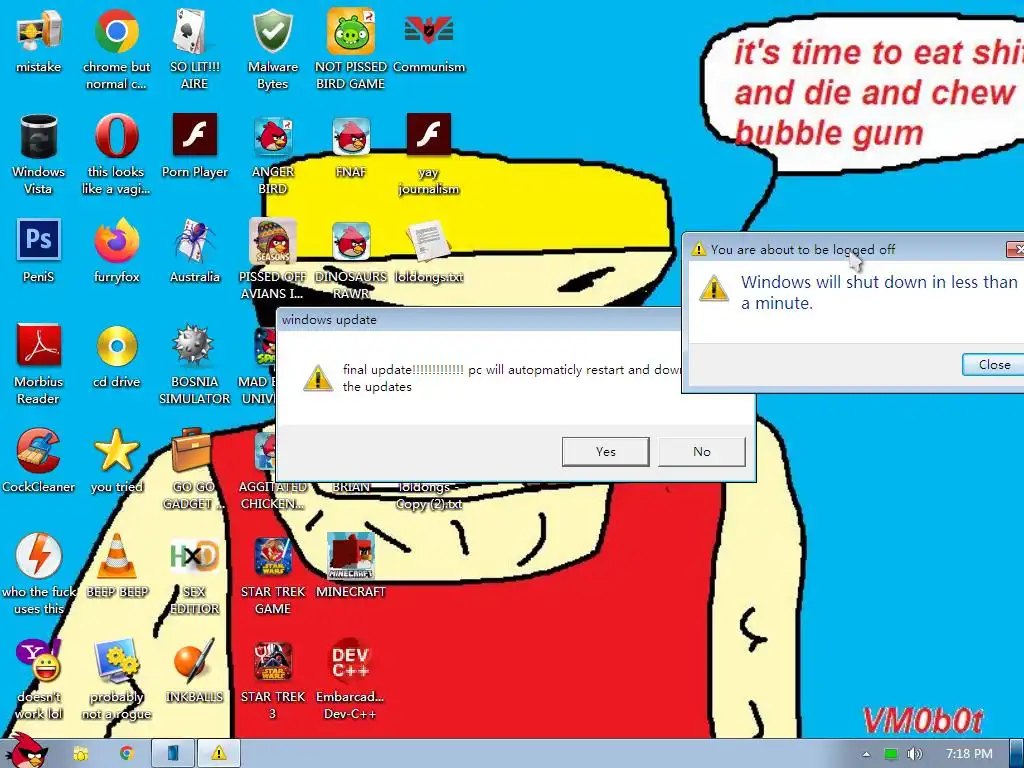Click the Angry Bird start button
The width and height of the screenshot is (1024, 768).
click(x=27, y=751)
